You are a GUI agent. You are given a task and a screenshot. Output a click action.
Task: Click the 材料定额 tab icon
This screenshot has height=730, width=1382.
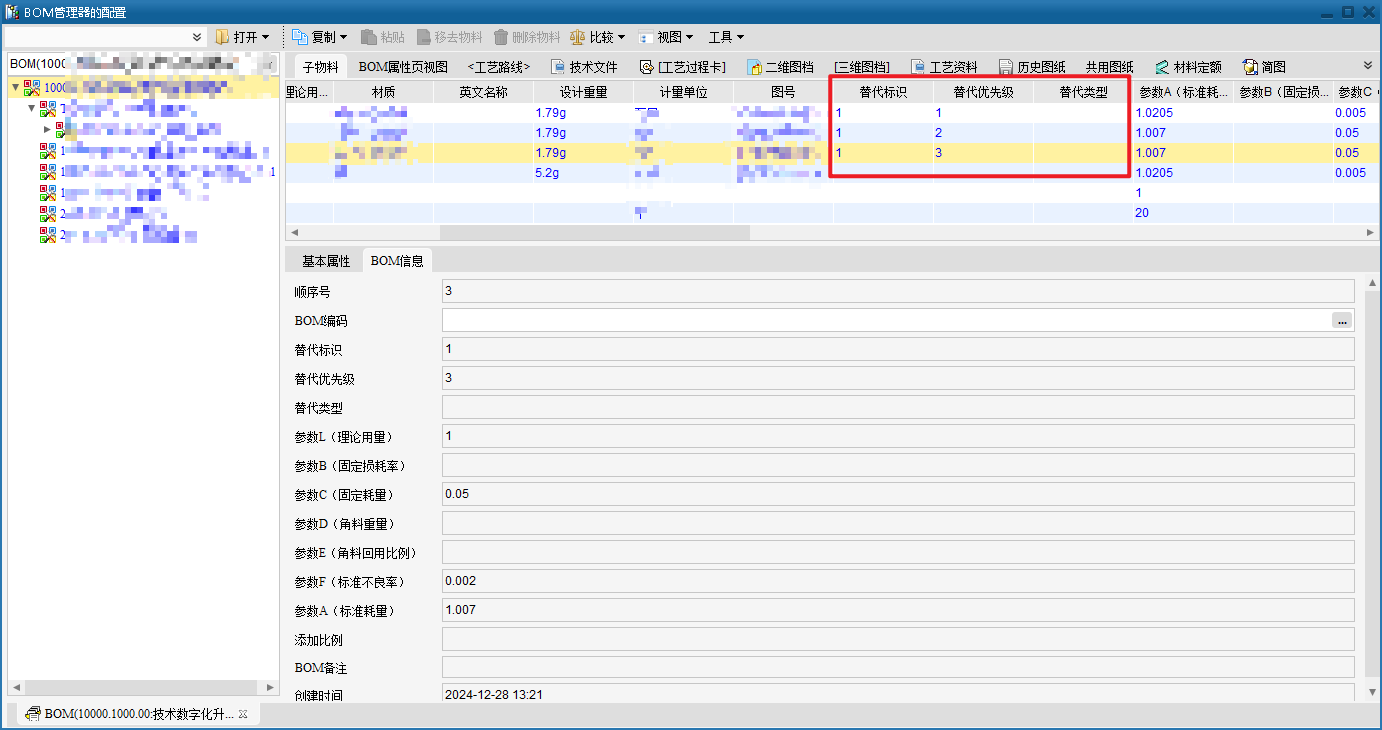point(1161,67)
